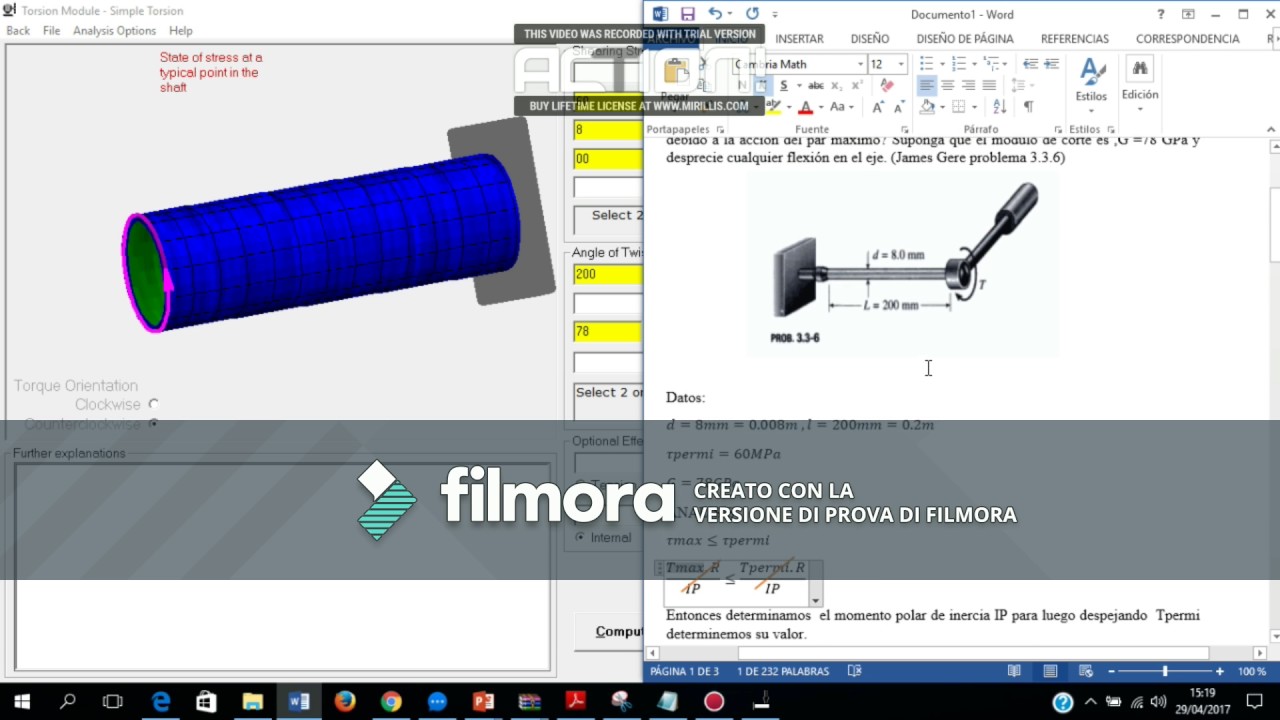The height and width of the screenshot is (720, 1280).
Task: Open the Diseño ribbon tab
Action: (870, 39)
